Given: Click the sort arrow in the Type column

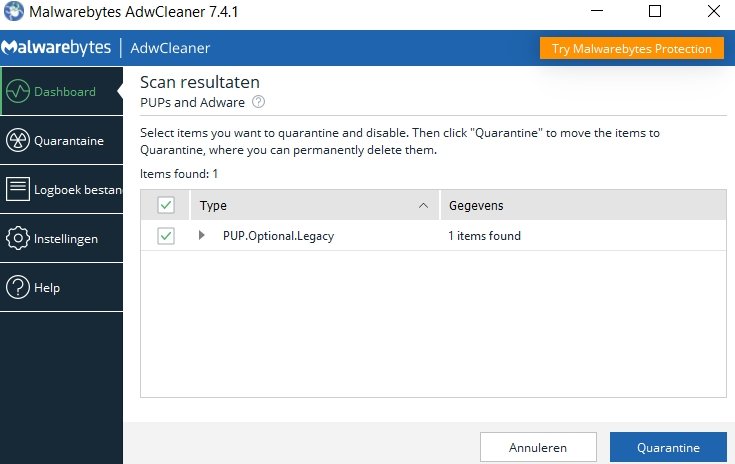Looking at the screenshot, I should [x=423, y=205].
